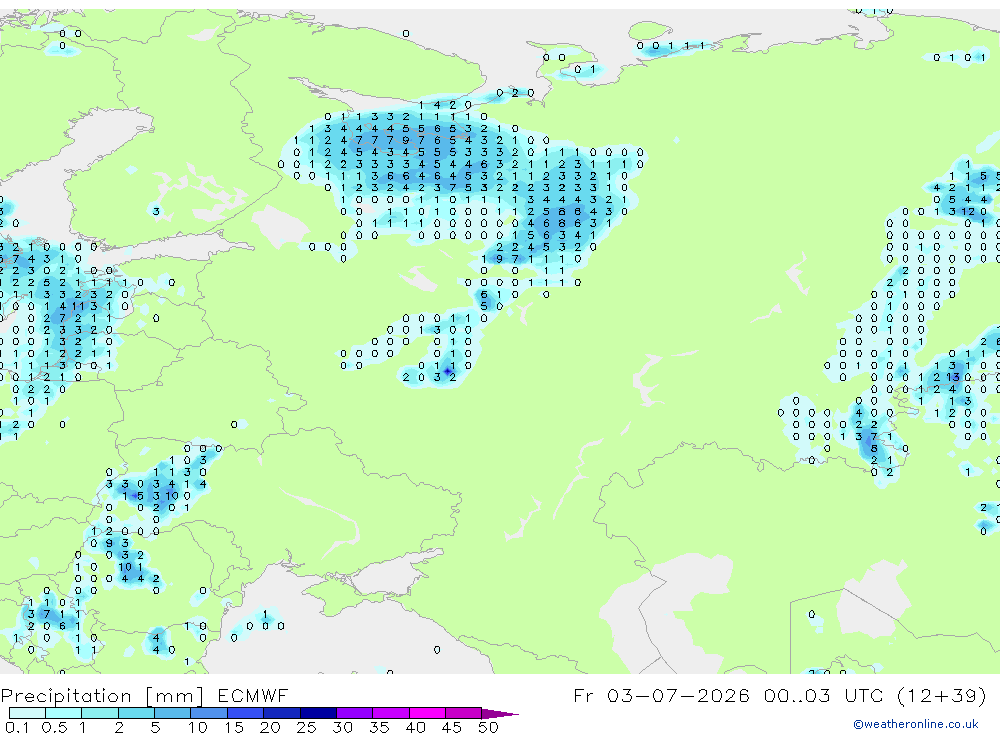
Task: Click the above-50 arrow tip of legend
Action: point(500,714)
